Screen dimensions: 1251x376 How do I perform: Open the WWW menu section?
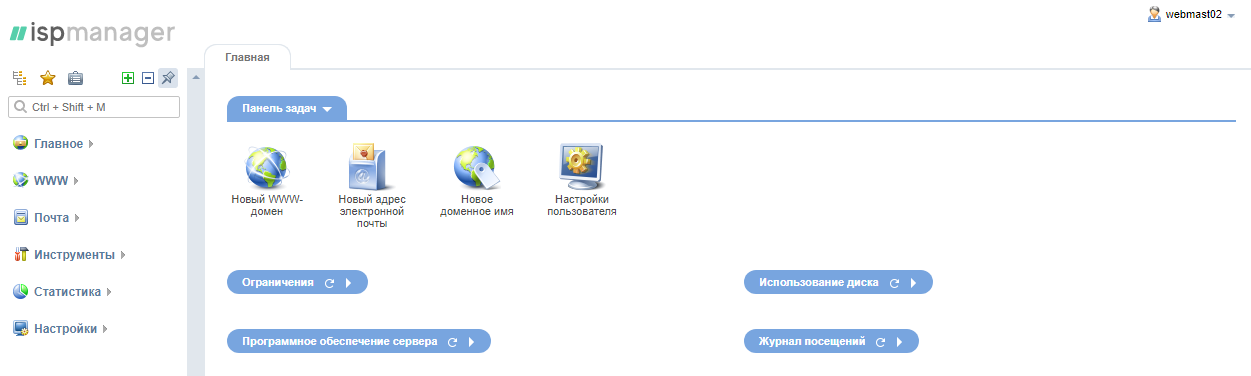tap(51, 181)
